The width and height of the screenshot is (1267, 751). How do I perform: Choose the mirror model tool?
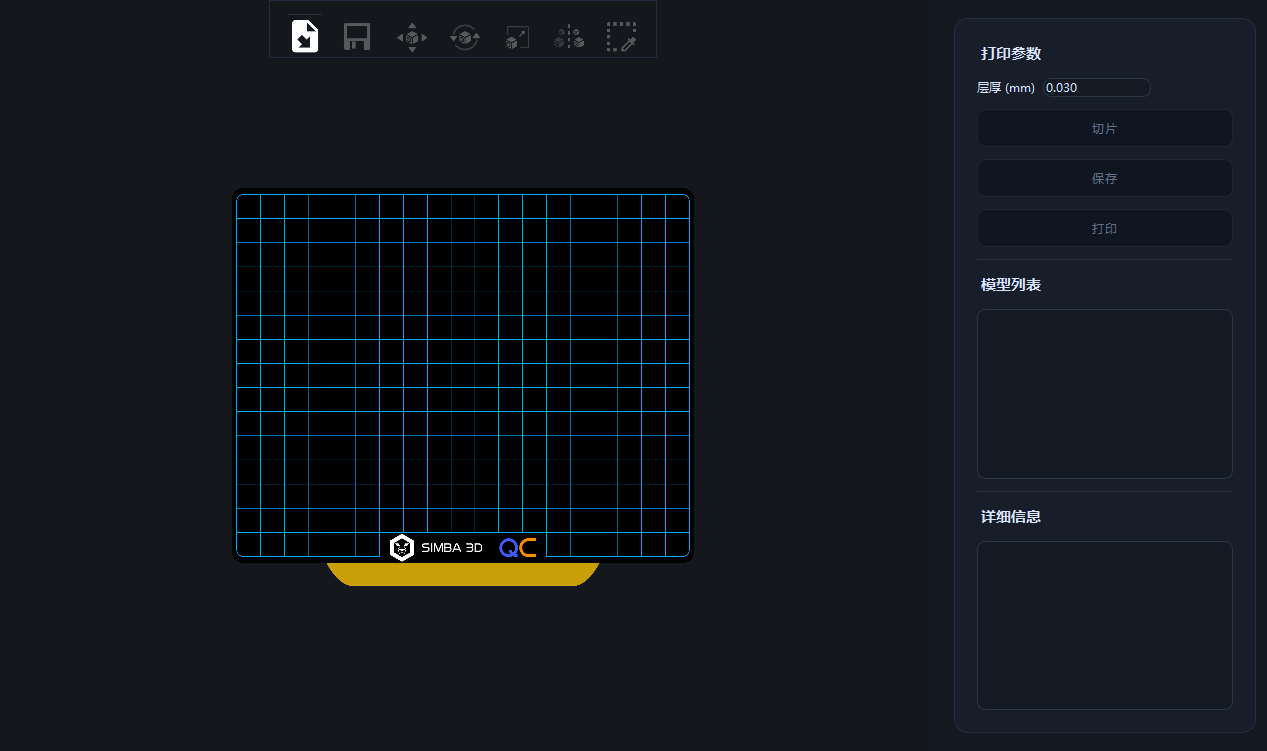click(x=569, y=37)
